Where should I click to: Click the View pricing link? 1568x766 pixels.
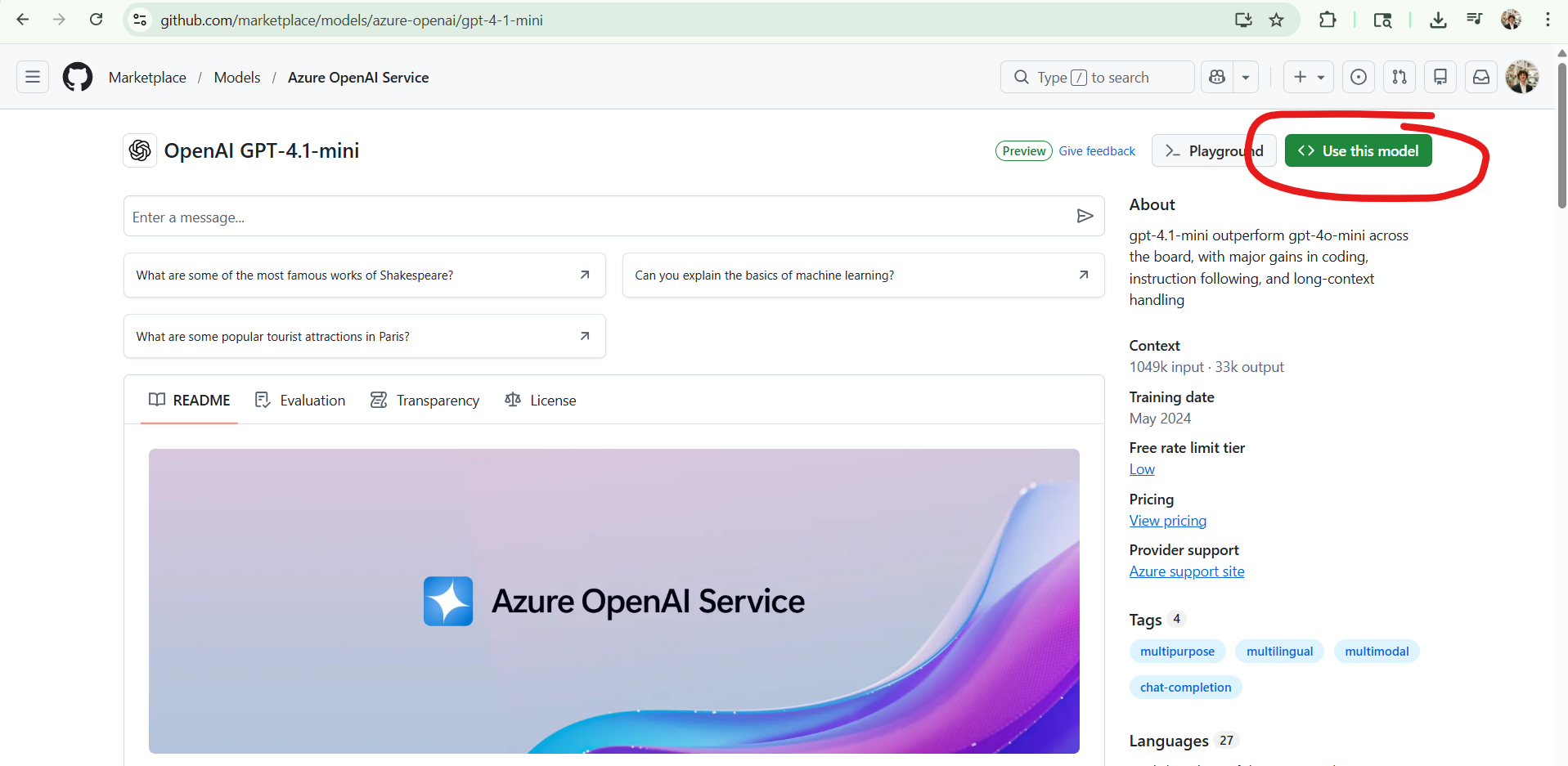(x=1168, y=521)
